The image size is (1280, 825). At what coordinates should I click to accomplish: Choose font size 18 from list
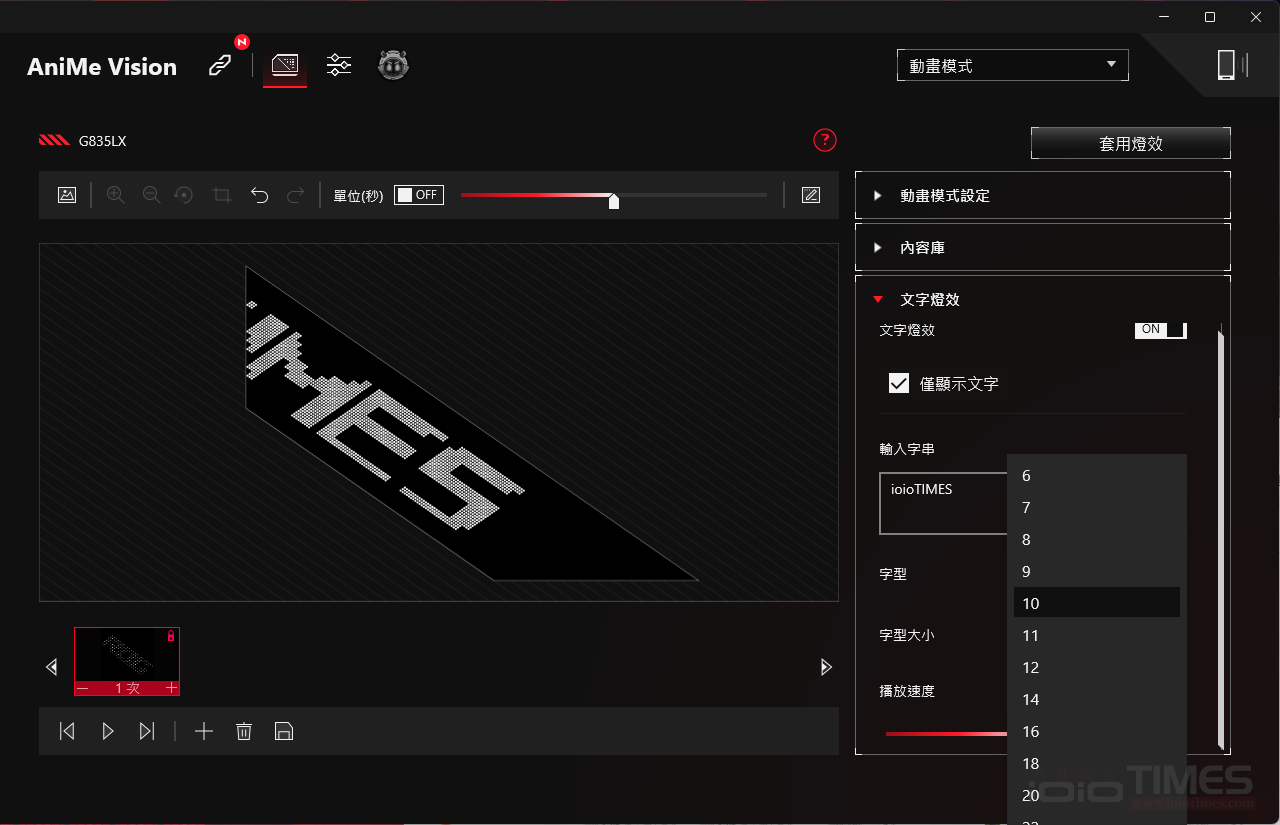(1097, 764)
